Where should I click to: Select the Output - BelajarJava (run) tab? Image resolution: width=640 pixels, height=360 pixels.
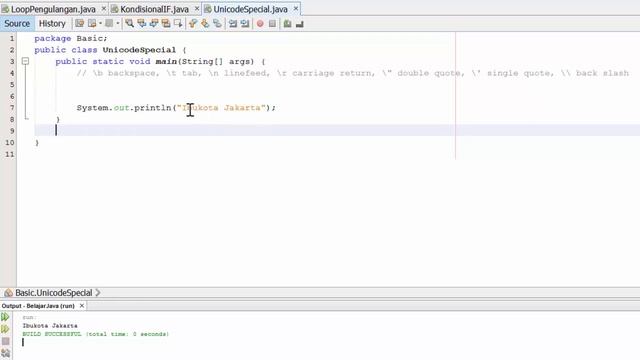pos(38,306)
